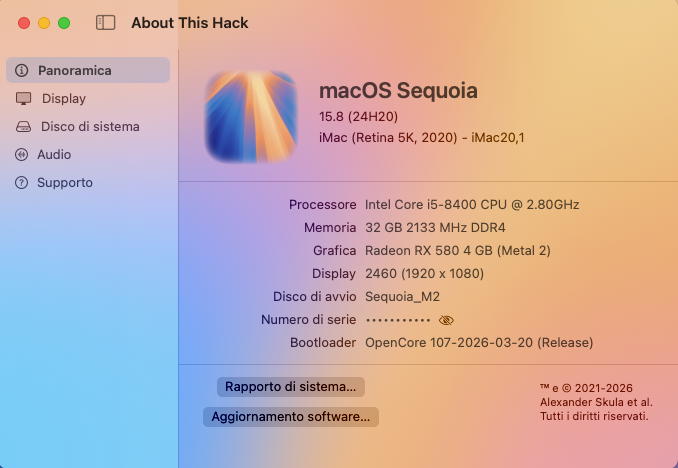
Task: Click the Supporto question mark icon
Action: point(22,183)
